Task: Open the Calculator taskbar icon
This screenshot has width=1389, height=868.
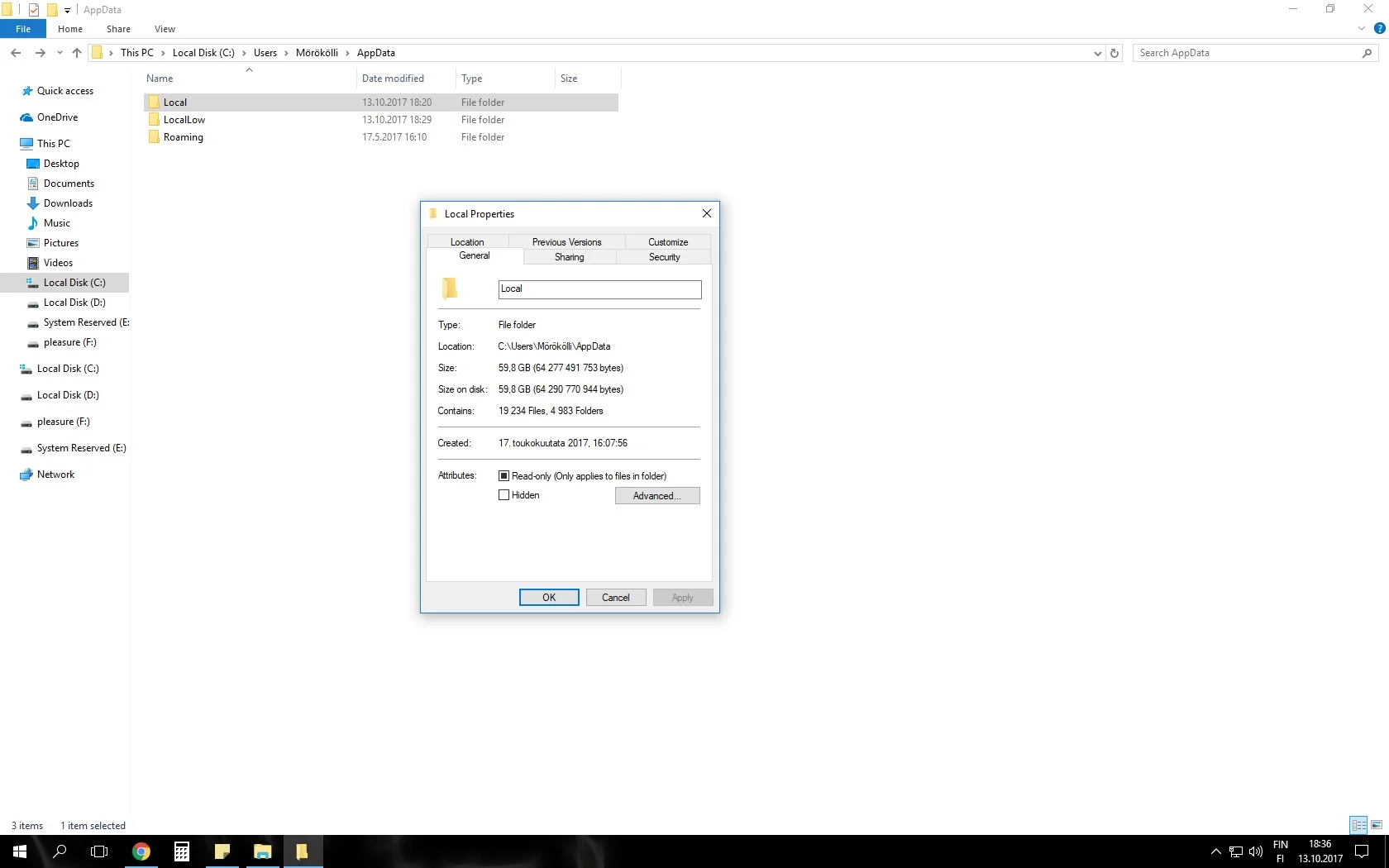Action: [x=182, y=851]
